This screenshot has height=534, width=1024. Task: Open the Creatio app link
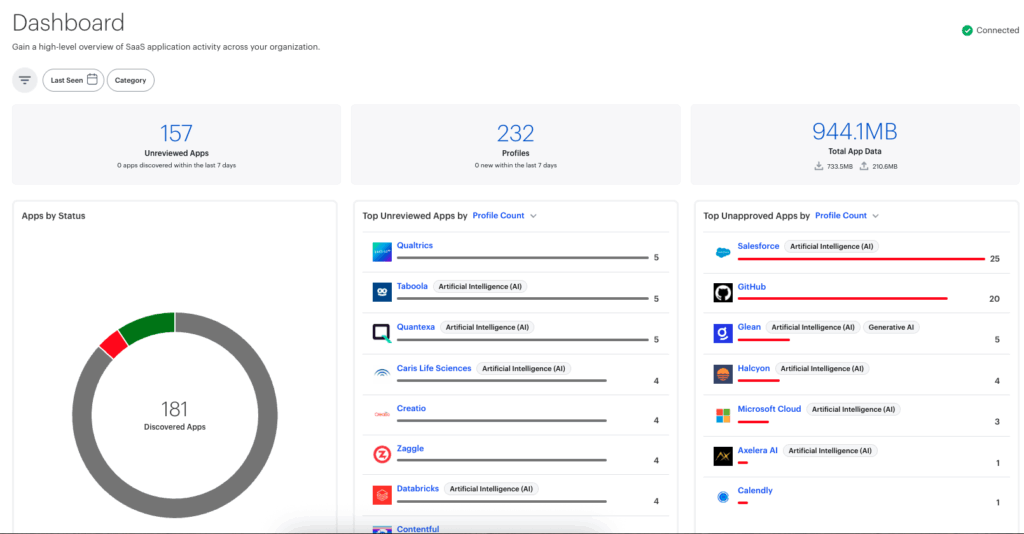click(x=411, y=408)
